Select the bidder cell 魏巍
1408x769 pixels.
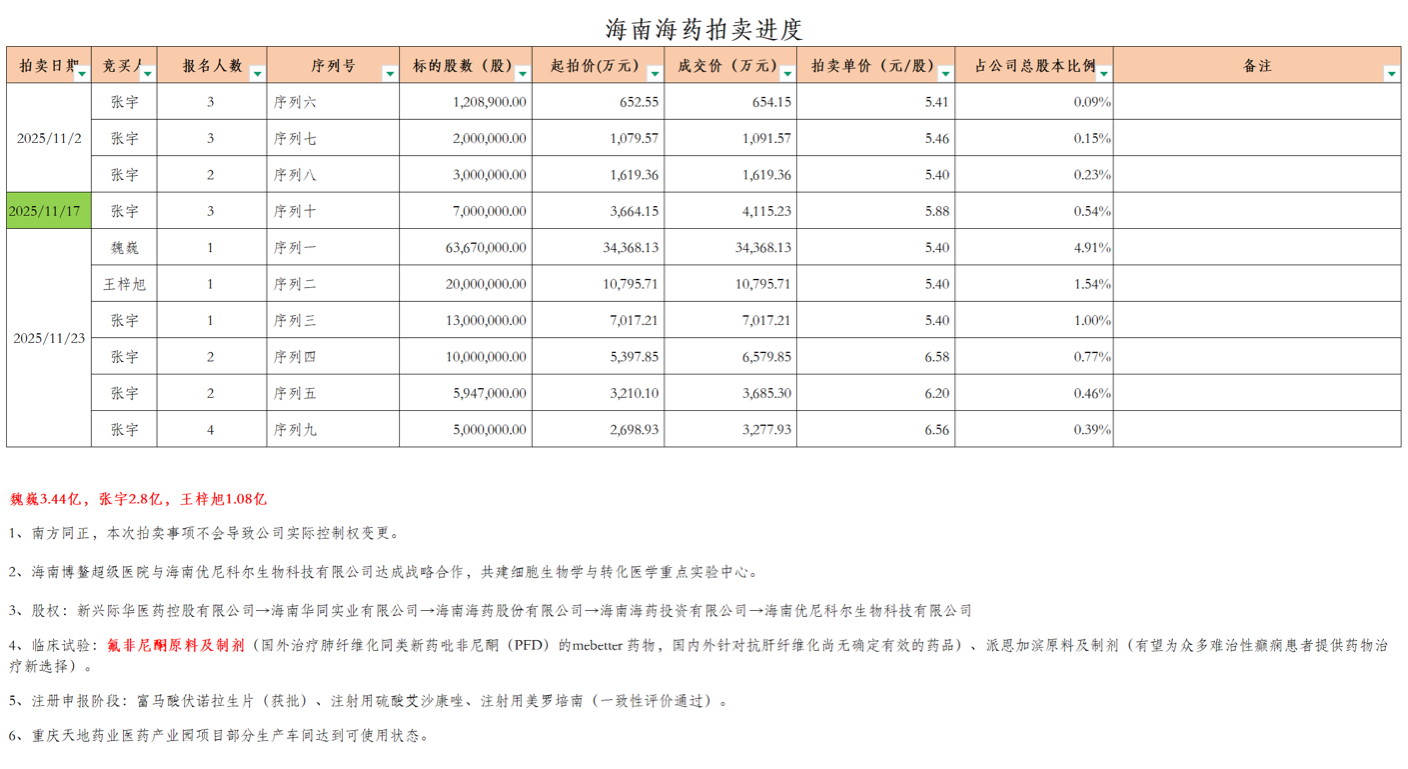click(x=124, y=247)
